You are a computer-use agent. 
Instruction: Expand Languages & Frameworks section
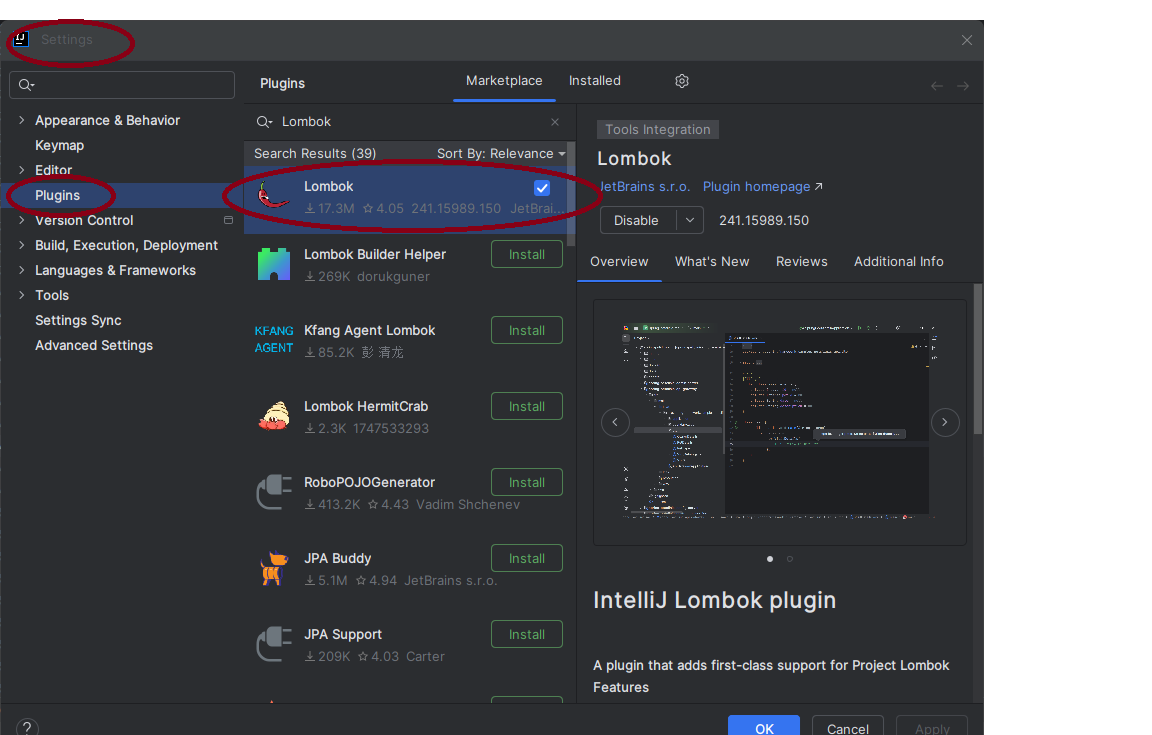[21, 270]
